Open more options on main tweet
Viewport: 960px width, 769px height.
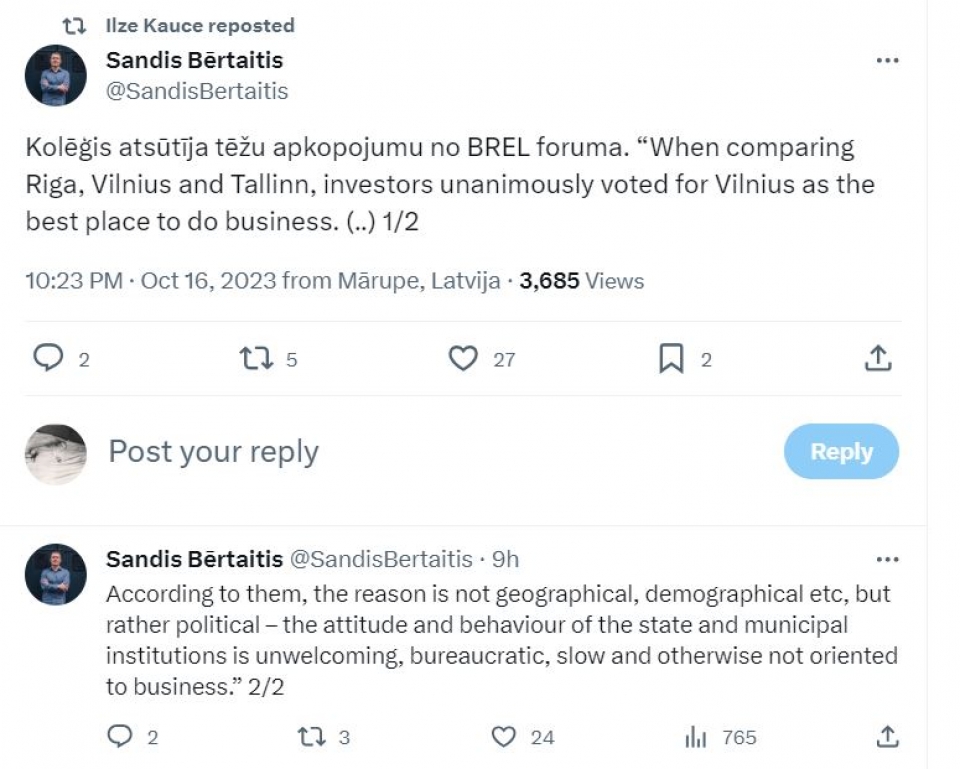tap(887, 60)
